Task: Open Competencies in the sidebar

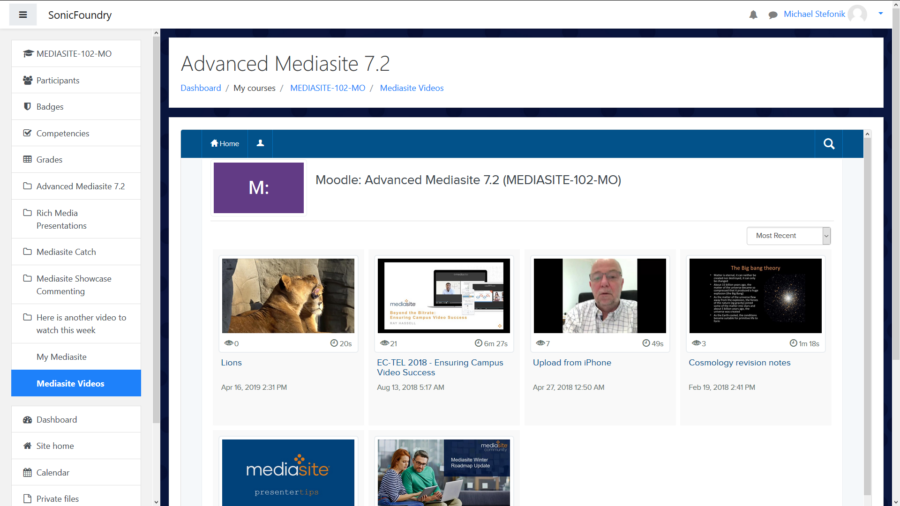Action: [x=76, y=133]
